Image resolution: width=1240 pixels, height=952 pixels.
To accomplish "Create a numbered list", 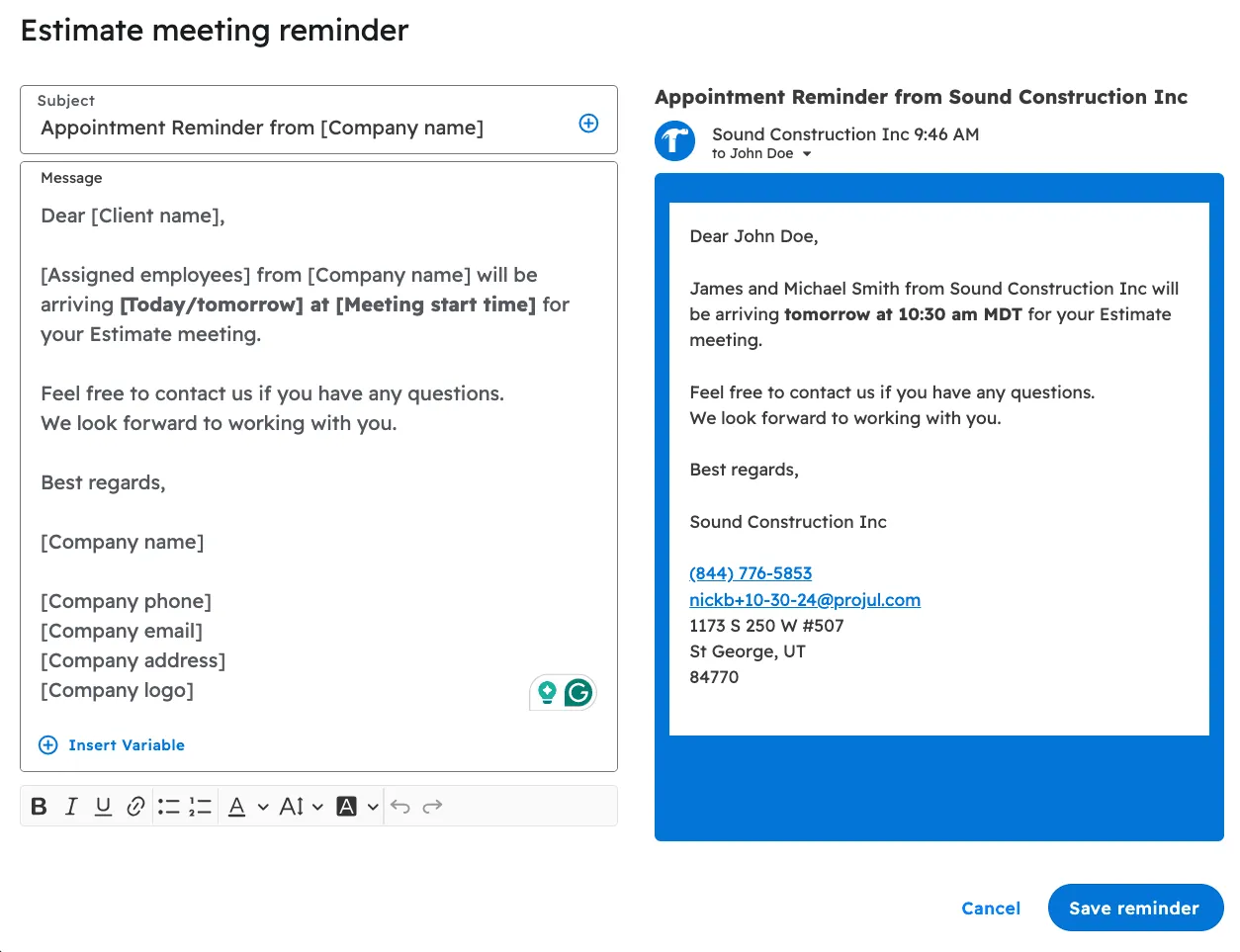I will (200, 806).
